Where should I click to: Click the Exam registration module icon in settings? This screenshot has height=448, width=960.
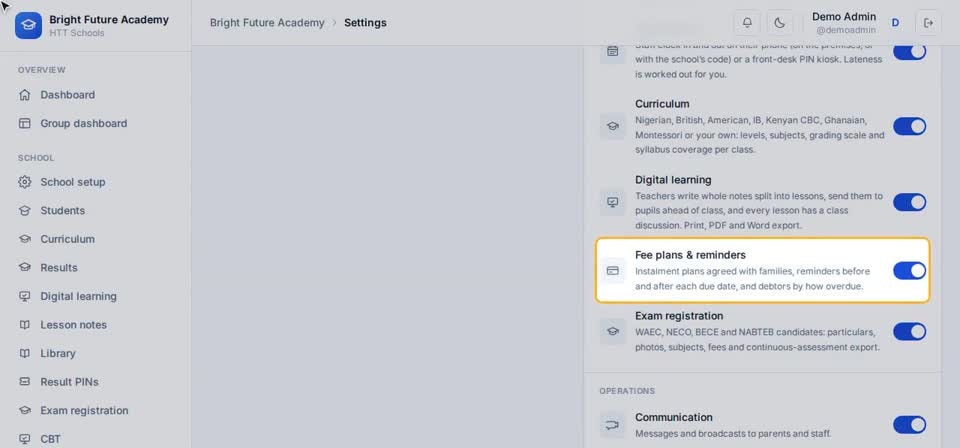[x=612, y=331]
